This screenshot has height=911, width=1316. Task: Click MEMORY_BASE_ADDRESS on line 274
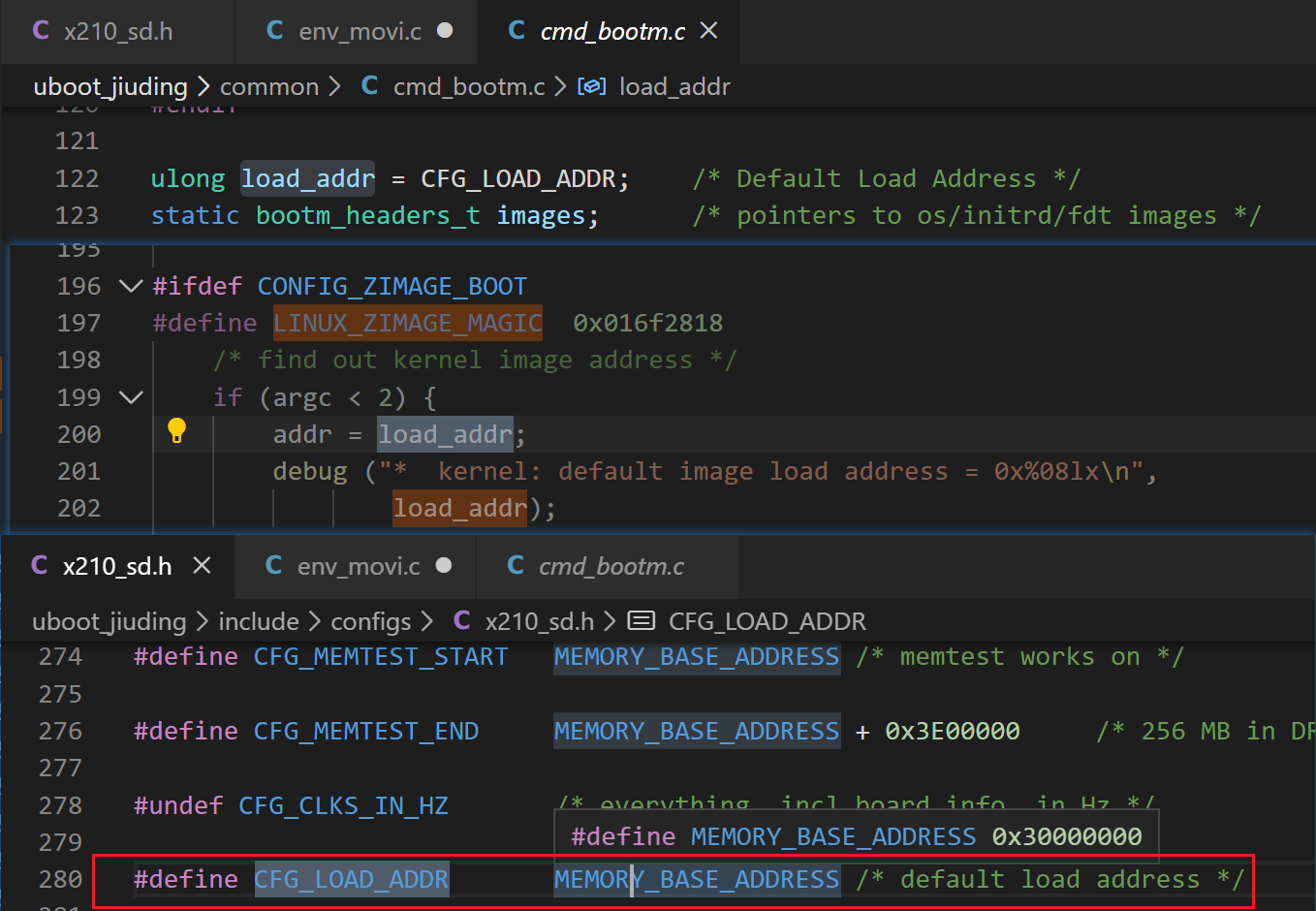[697, 656]
